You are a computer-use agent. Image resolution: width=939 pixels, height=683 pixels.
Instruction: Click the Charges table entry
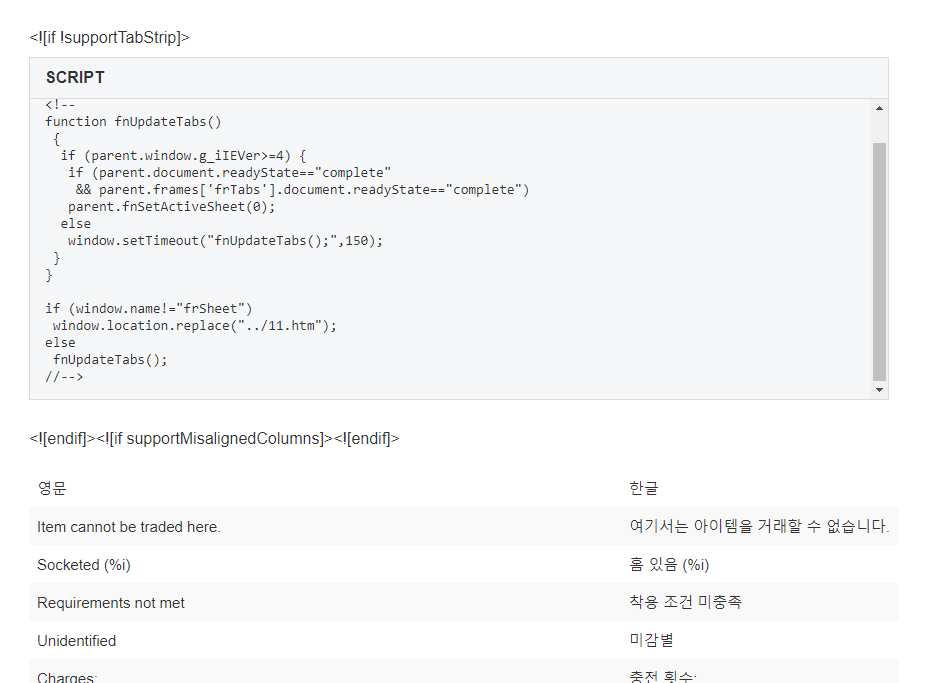pyautogui.click(x=65, y=675)
